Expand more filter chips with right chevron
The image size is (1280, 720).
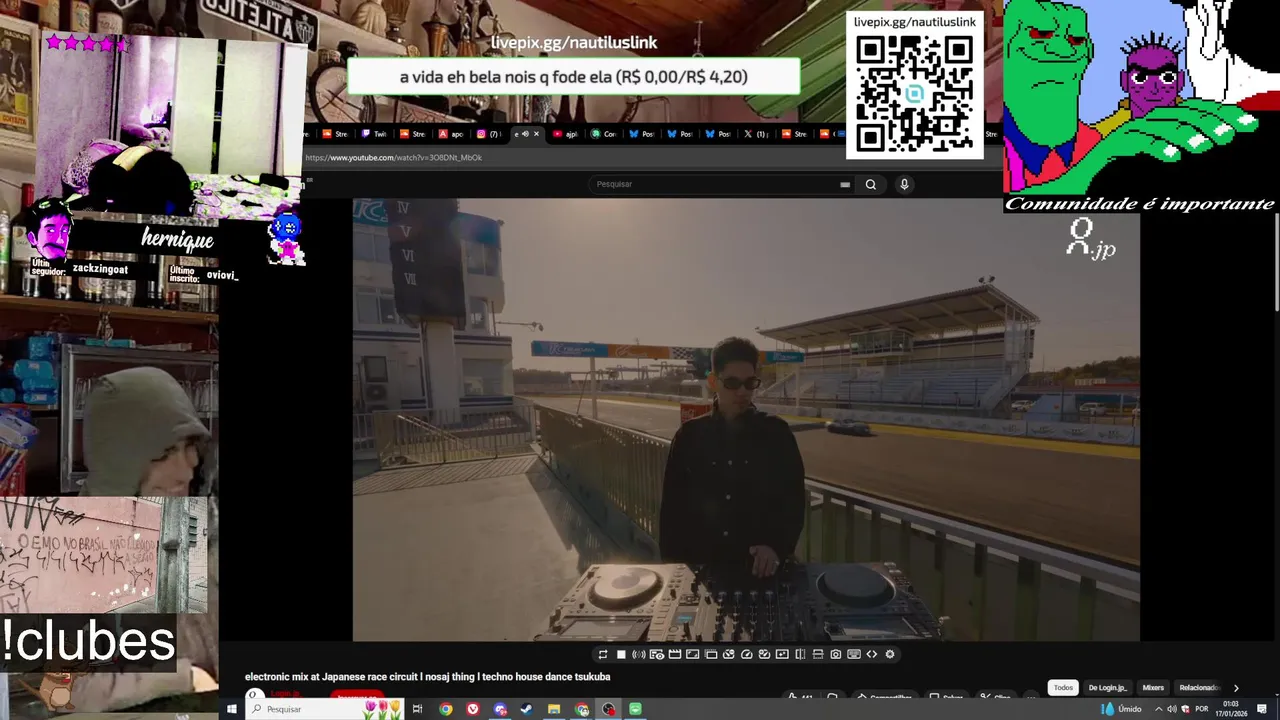[x=1236, y=688]
